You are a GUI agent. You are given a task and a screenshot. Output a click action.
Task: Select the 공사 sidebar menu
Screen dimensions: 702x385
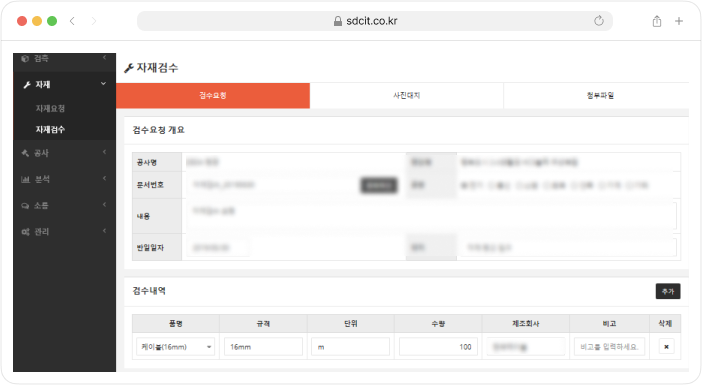(64, 153)
